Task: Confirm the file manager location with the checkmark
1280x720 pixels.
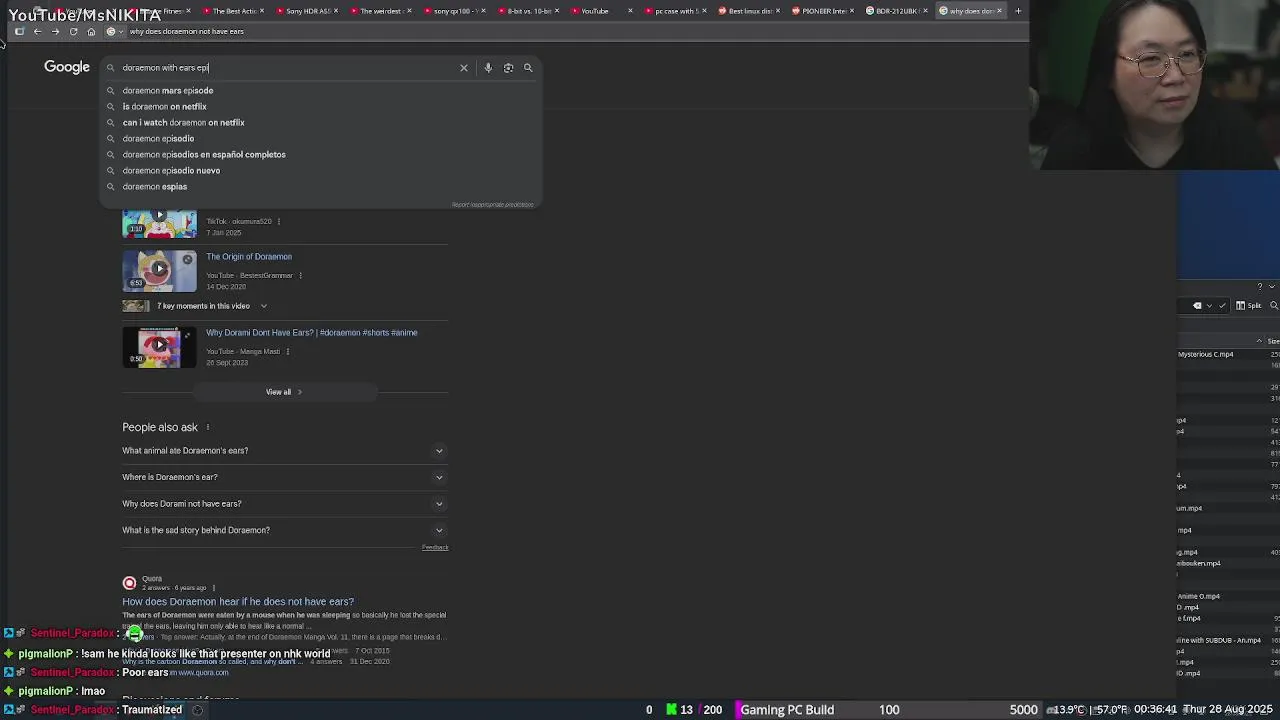Action: pyautogui.click(x=1222, y=305)
